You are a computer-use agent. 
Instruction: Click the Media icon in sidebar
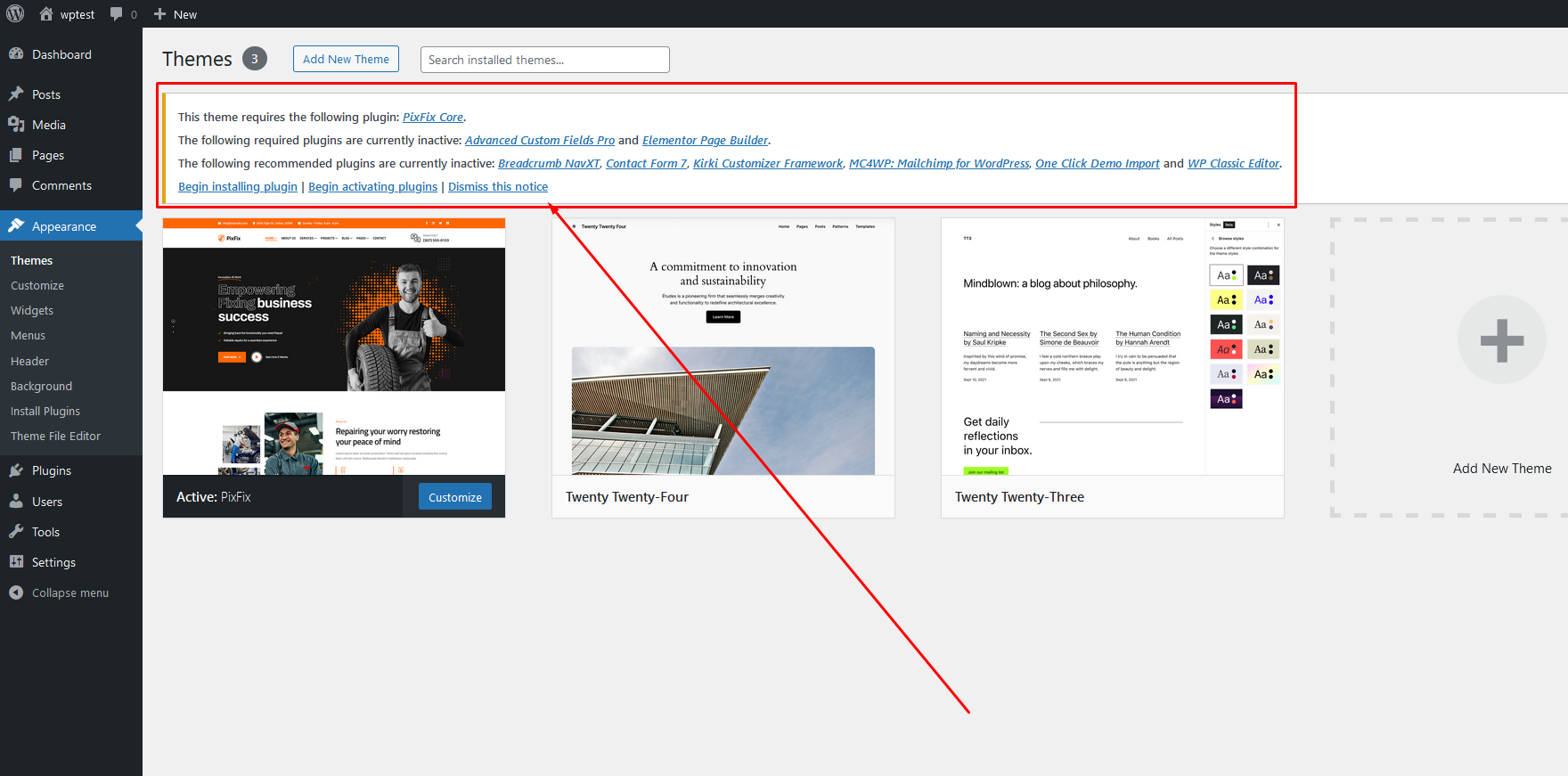click(16, 125)
